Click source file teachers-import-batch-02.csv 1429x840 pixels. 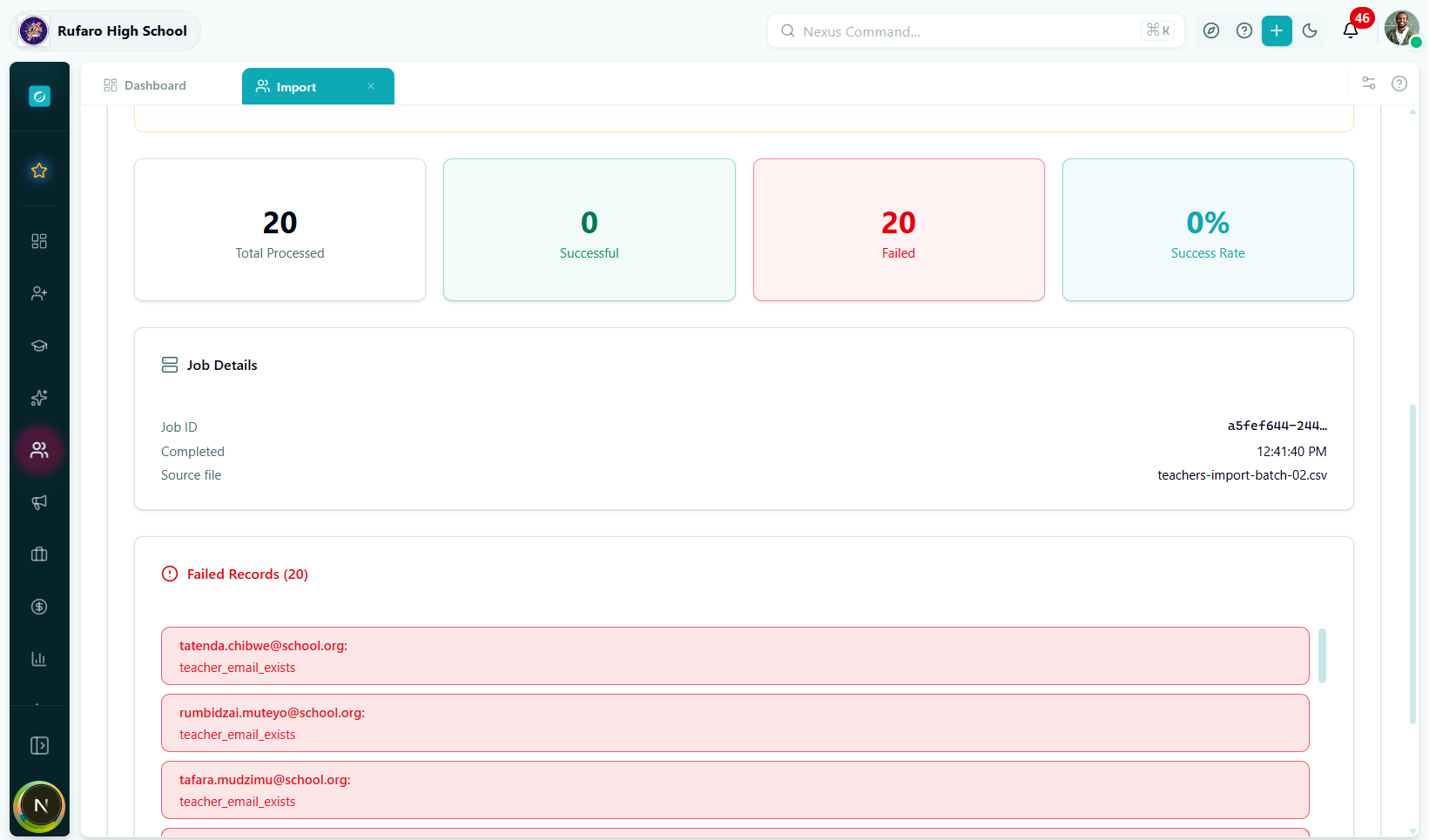(x=1242, y=475)
